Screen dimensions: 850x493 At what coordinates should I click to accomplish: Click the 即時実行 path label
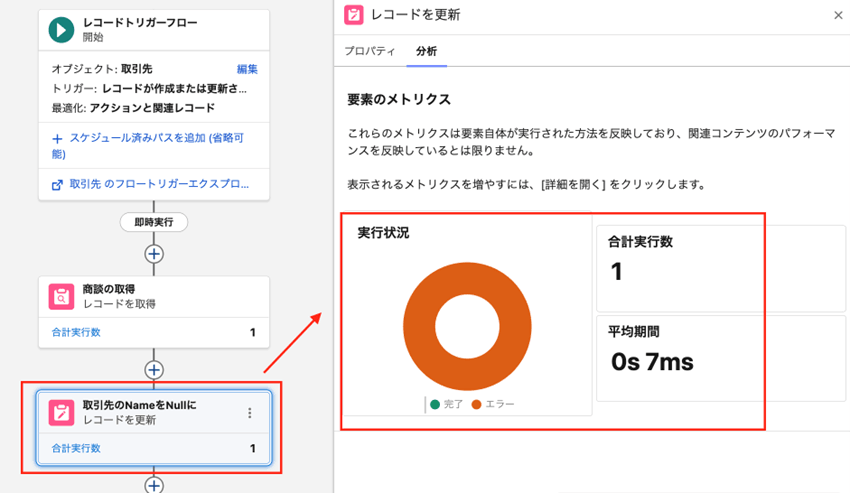[x=154, y=221]
